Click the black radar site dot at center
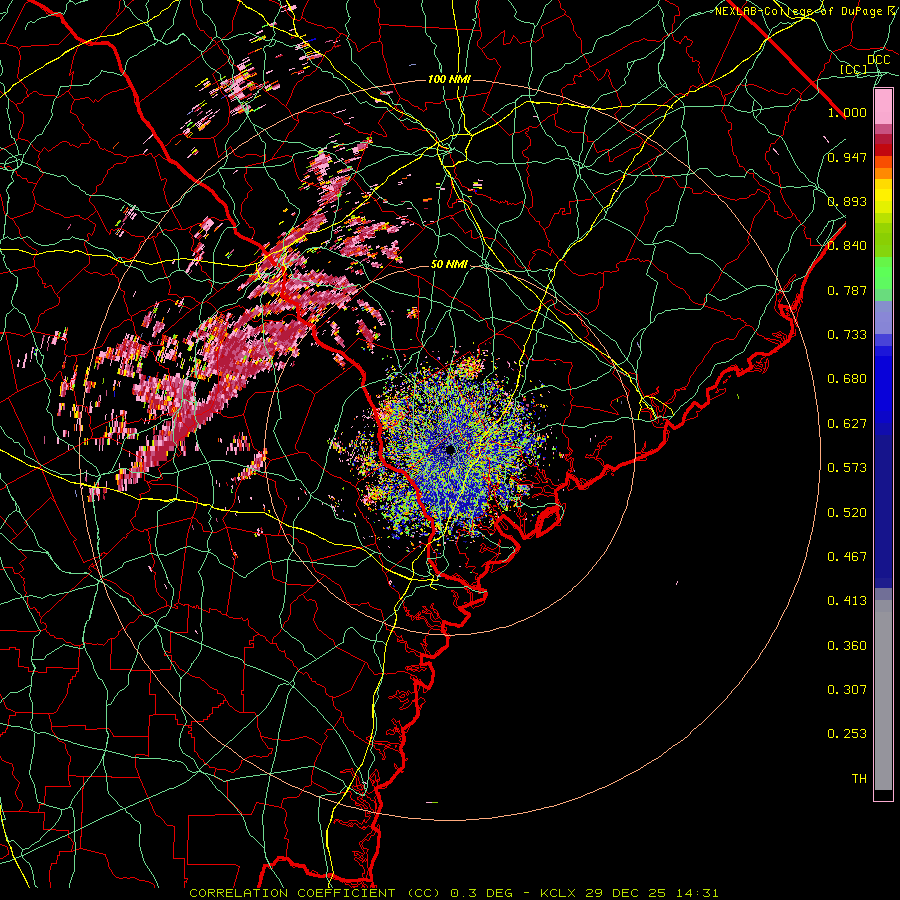 [x=450, y=450]
